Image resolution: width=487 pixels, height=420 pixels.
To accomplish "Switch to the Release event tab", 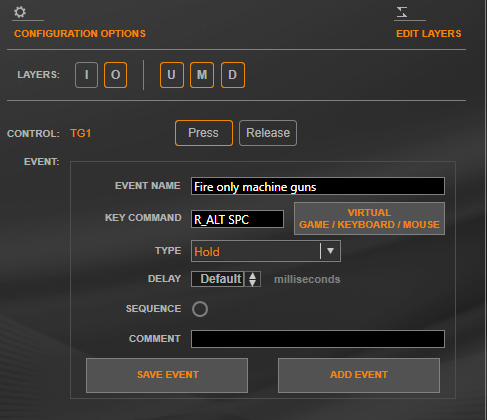I will [x=268, y=133].
